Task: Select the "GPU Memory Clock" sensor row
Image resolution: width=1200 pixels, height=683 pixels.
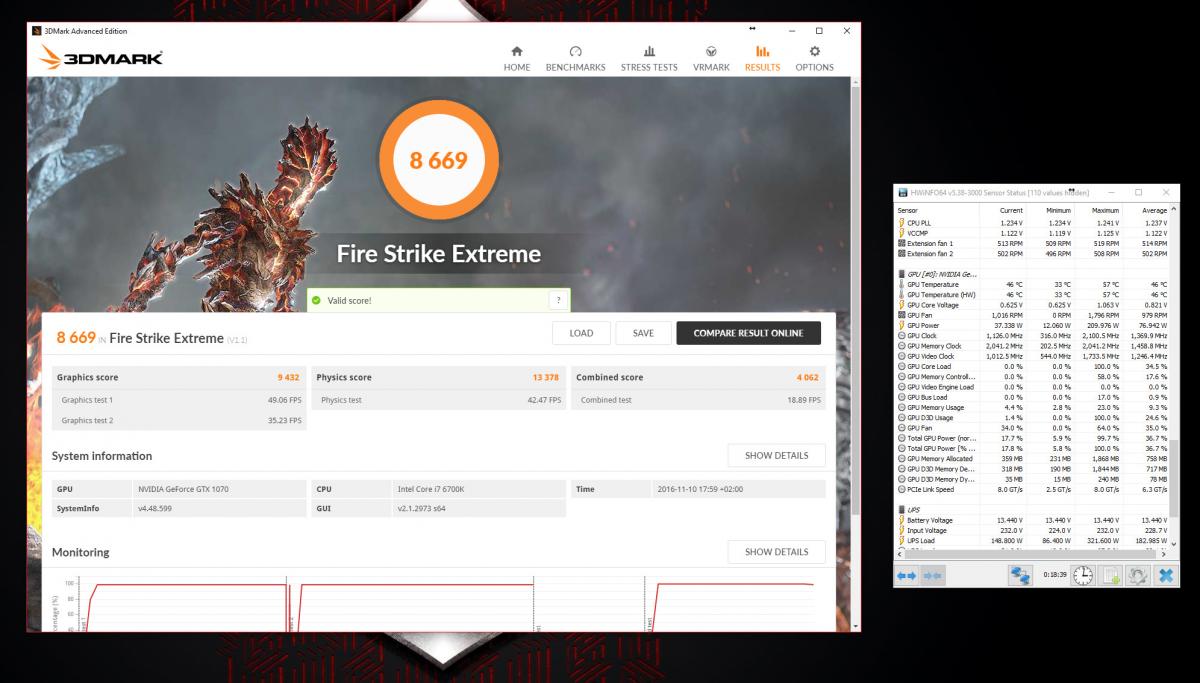Action: pos(1032,346)
